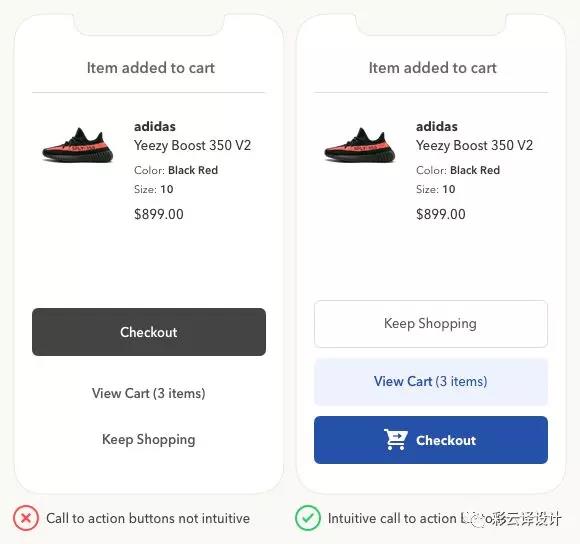580x544 pixels.
Task: Choose Keep Shopping text link on left phone
Action: (x=149, y=440)
